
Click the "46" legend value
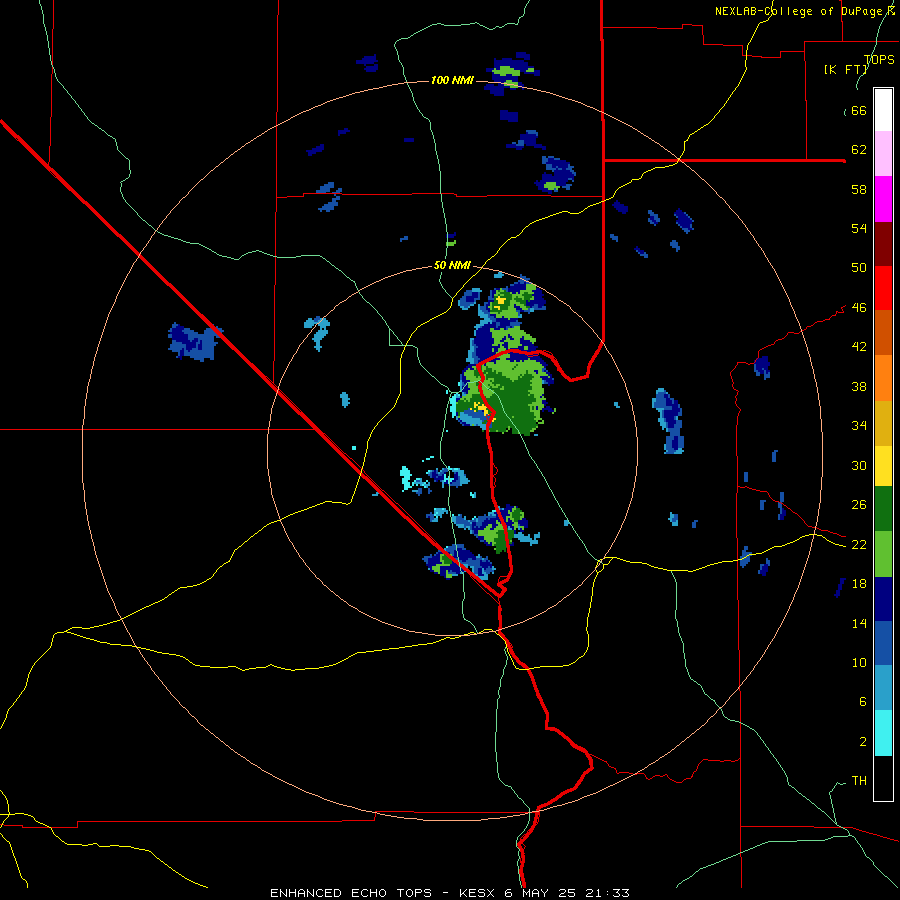tap(859, 308)
